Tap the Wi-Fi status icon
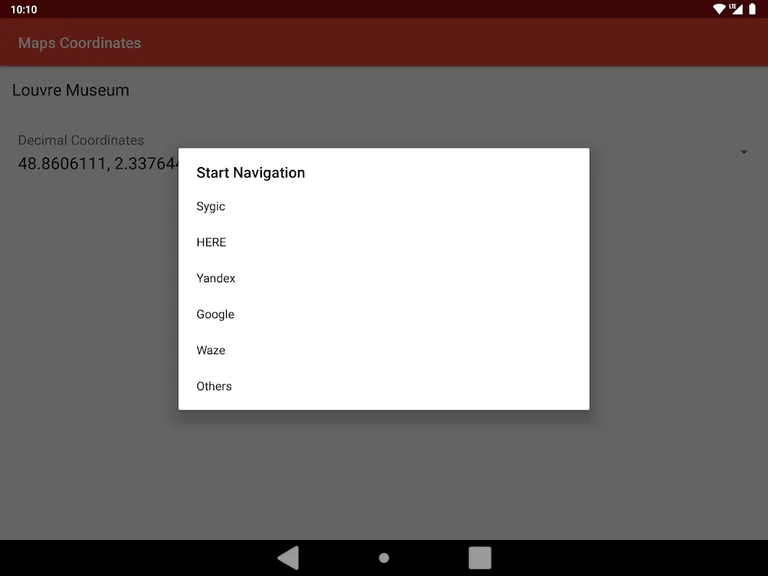Viewport: 768px width, 576px height. 719,9
